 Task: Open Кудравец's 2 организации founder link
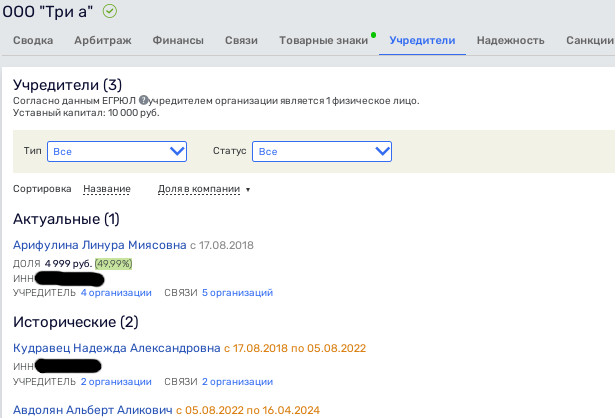tap(116, 382)
